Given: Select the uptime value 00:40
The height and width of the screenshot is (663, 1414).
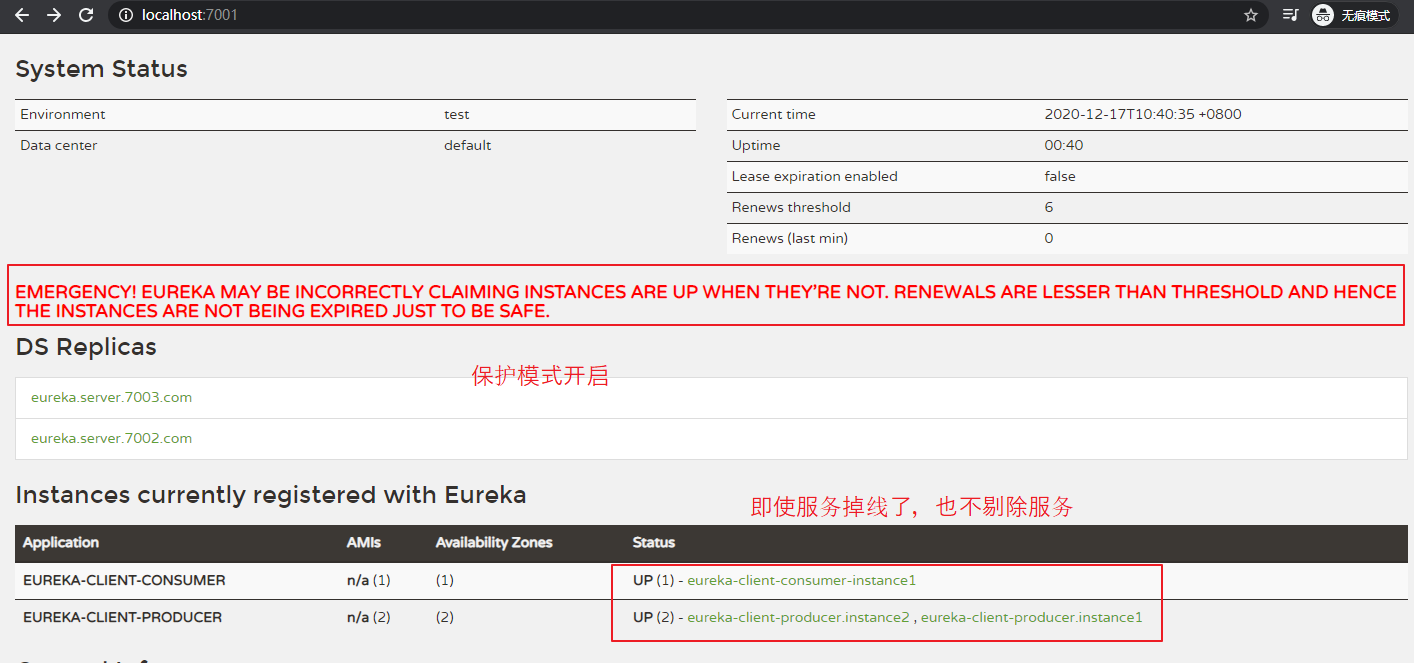Looking at the screenshot, I should coord(1064,145).
